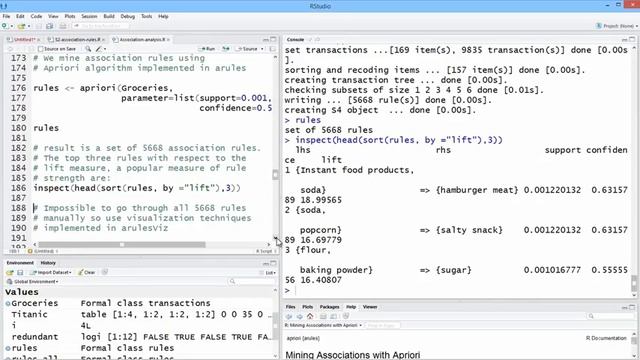Open the Source button dropdown arrow

[262, 49]
